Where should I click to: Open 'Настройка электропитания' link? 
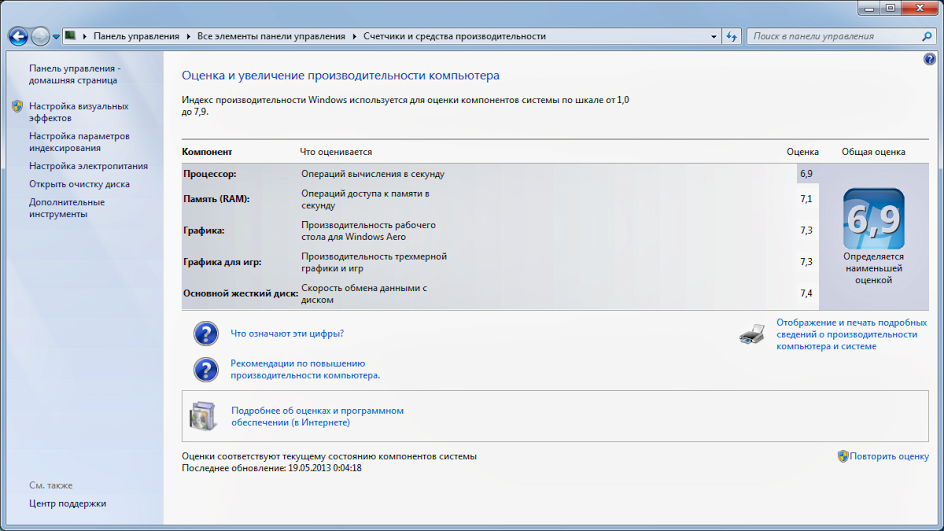pos(88,166)
